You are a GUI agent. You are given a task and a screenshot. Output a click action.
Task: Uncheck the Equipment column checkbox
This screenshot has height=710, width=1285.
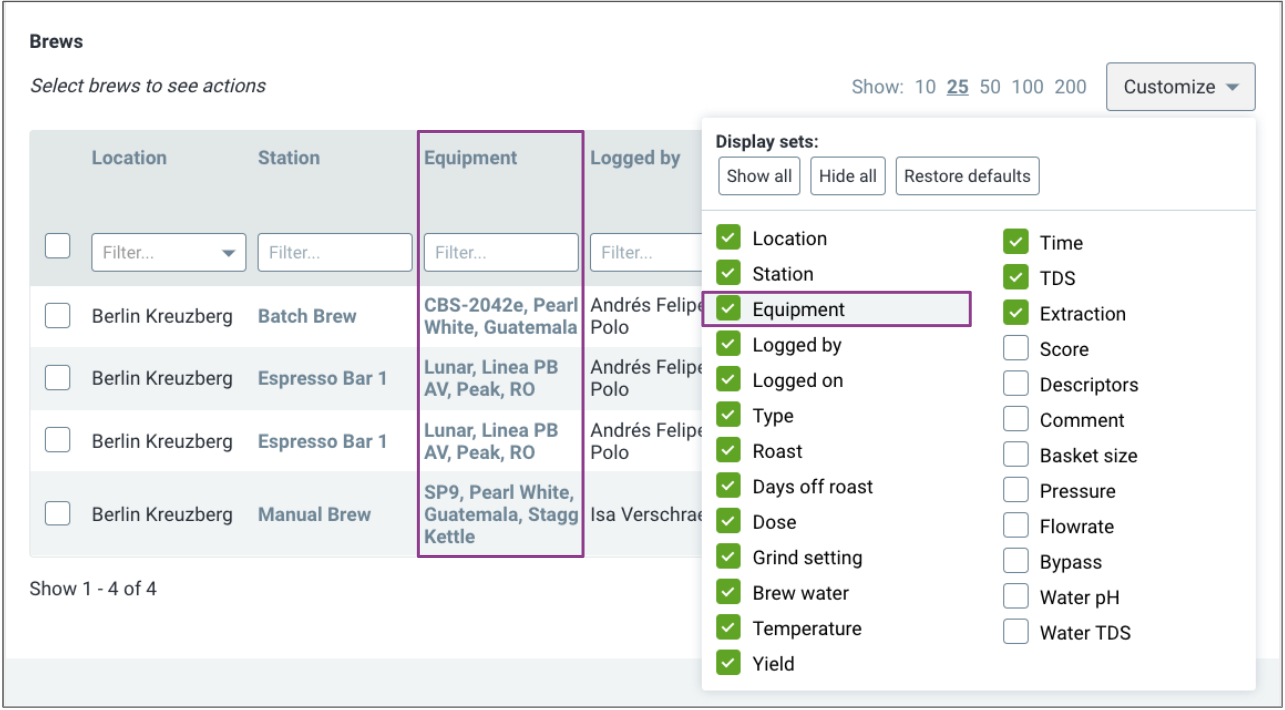[728, 309]
